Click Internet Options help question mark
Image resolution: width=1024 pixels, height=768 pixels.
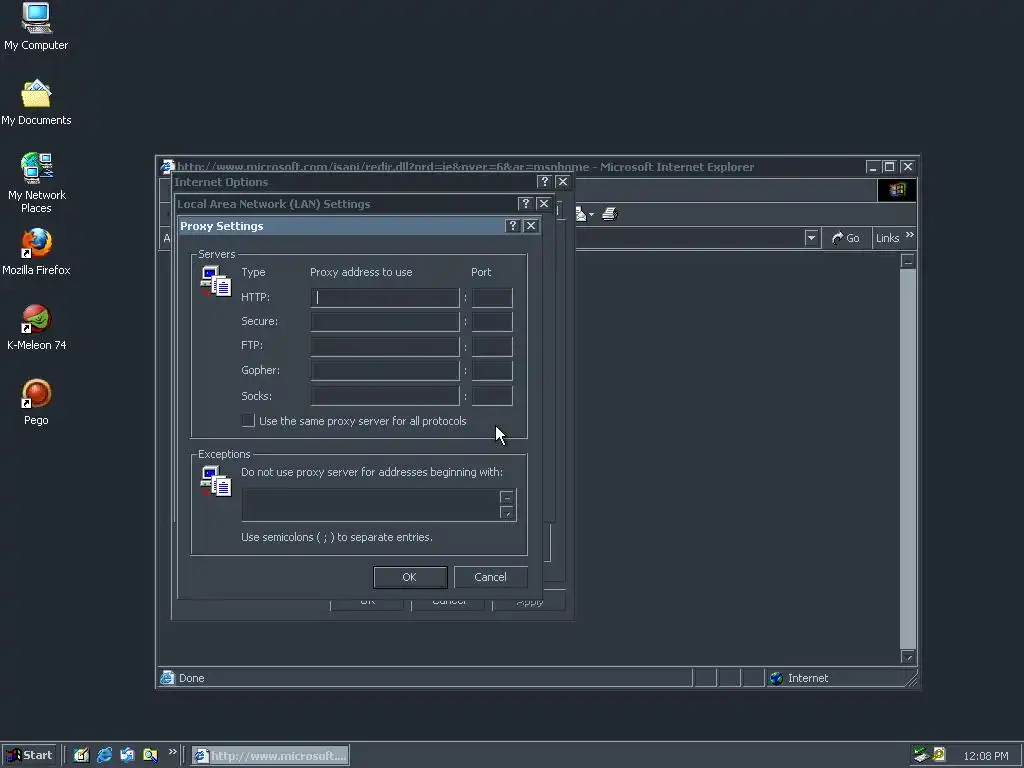click(544, 182)
